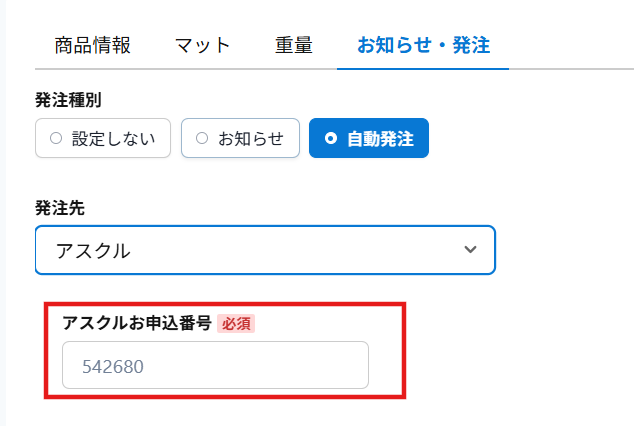The height and width of the screenshot is (426, 634).
Task: Click the 発注先 heading label
Action: tap(59, 210)
